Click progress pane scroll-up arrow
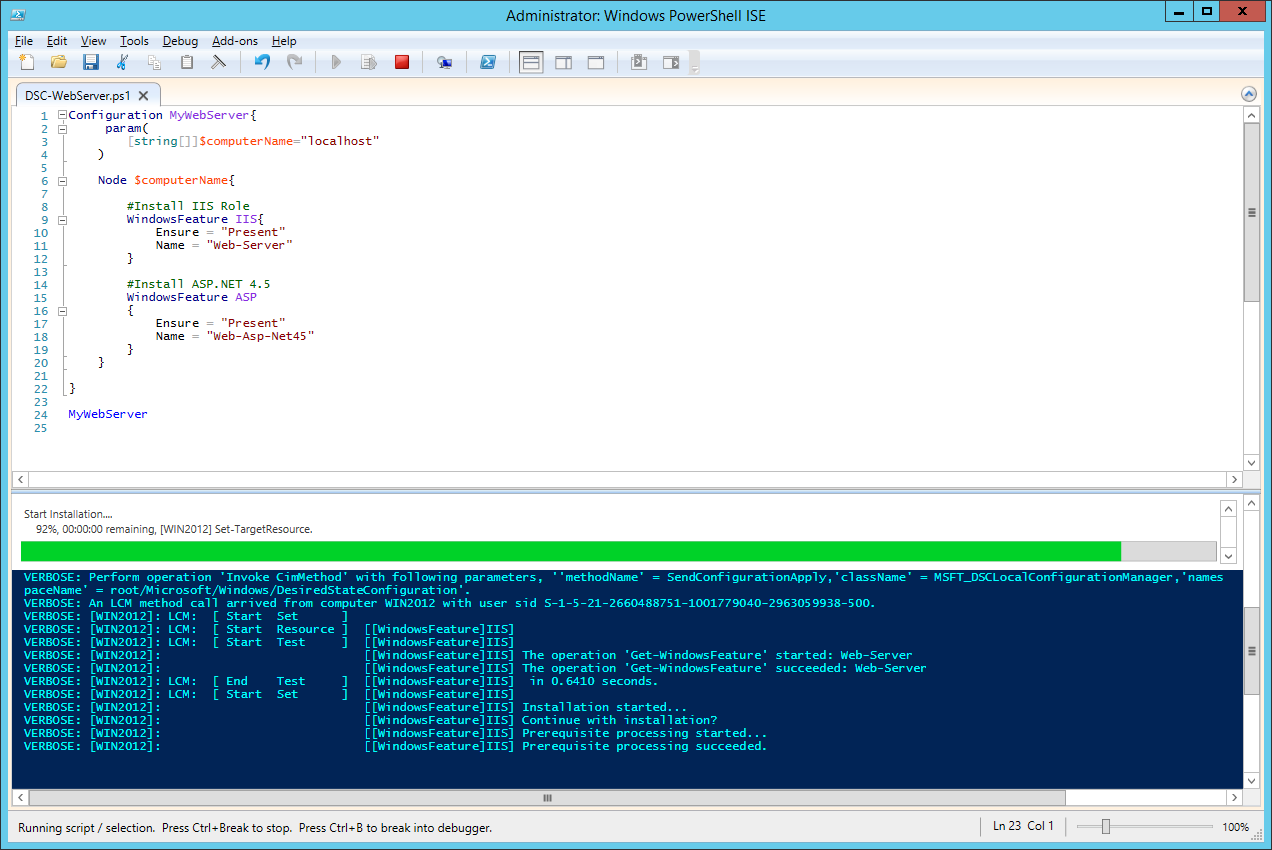 (1229, 508)
